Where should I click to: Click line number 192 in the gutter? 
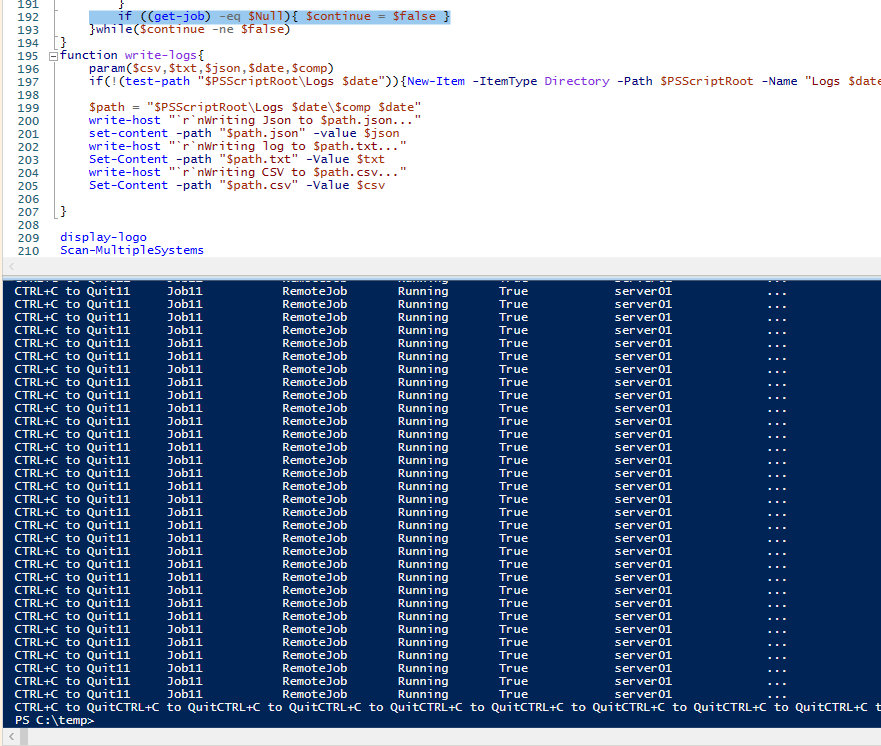pos(28,17)
